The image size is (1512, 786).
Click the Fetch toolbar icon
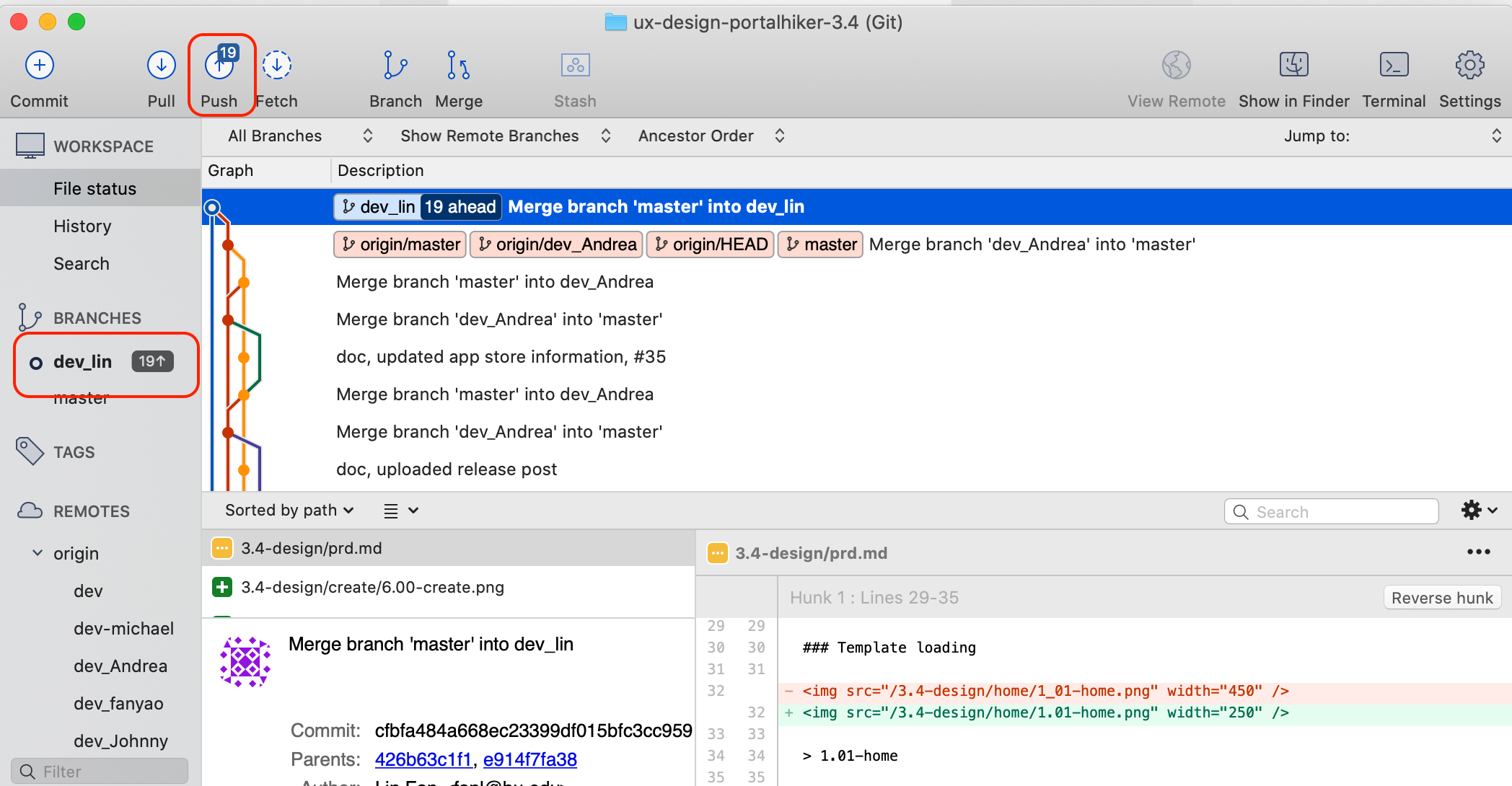pos(277,66)
